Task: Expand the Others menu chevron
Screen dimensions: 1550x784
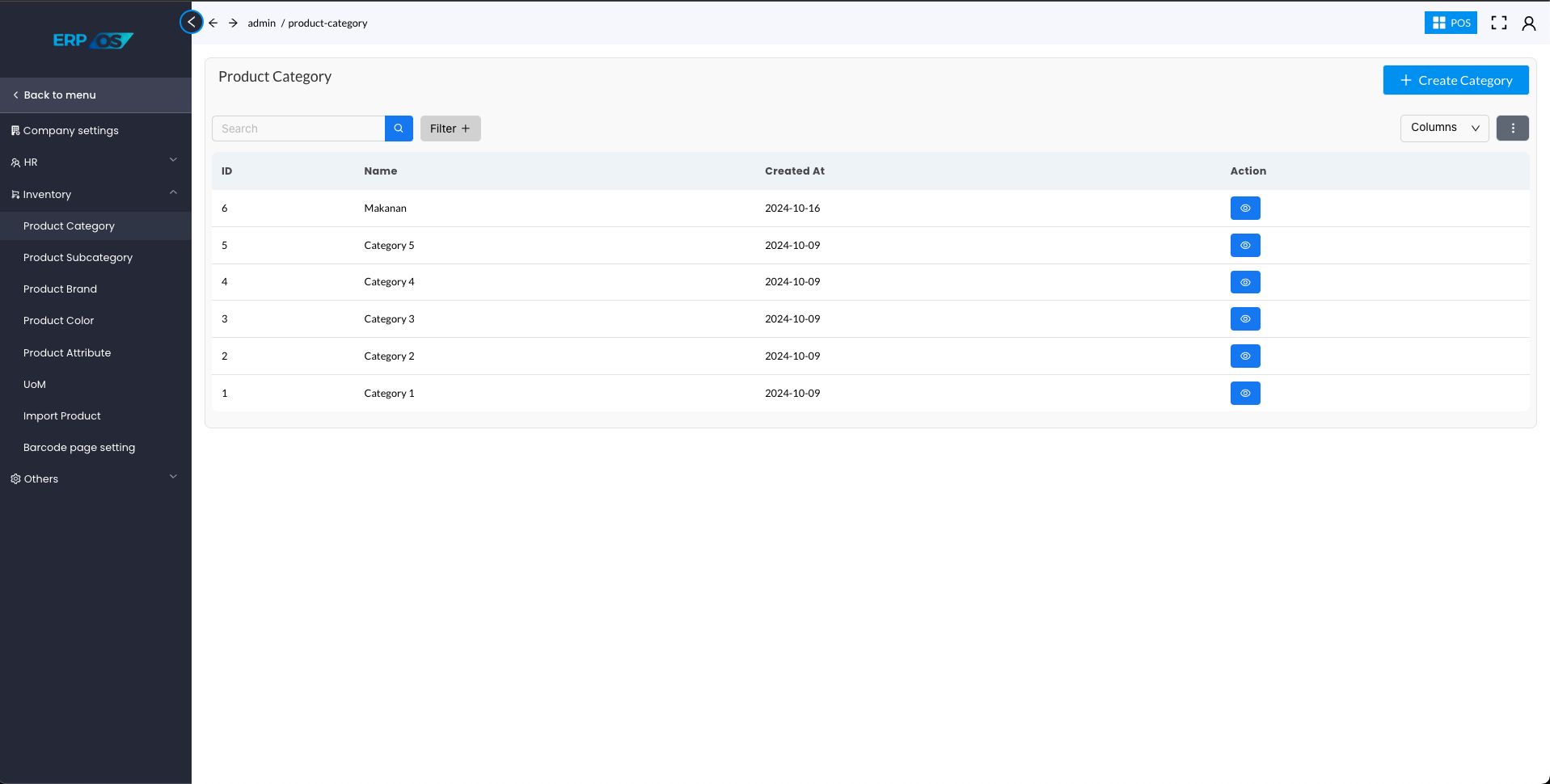Action: 173,477
